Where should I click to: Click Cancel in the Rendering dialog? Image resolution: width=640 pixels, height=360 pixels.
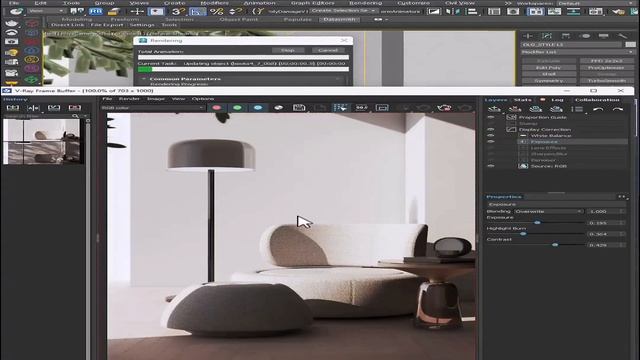328,50
